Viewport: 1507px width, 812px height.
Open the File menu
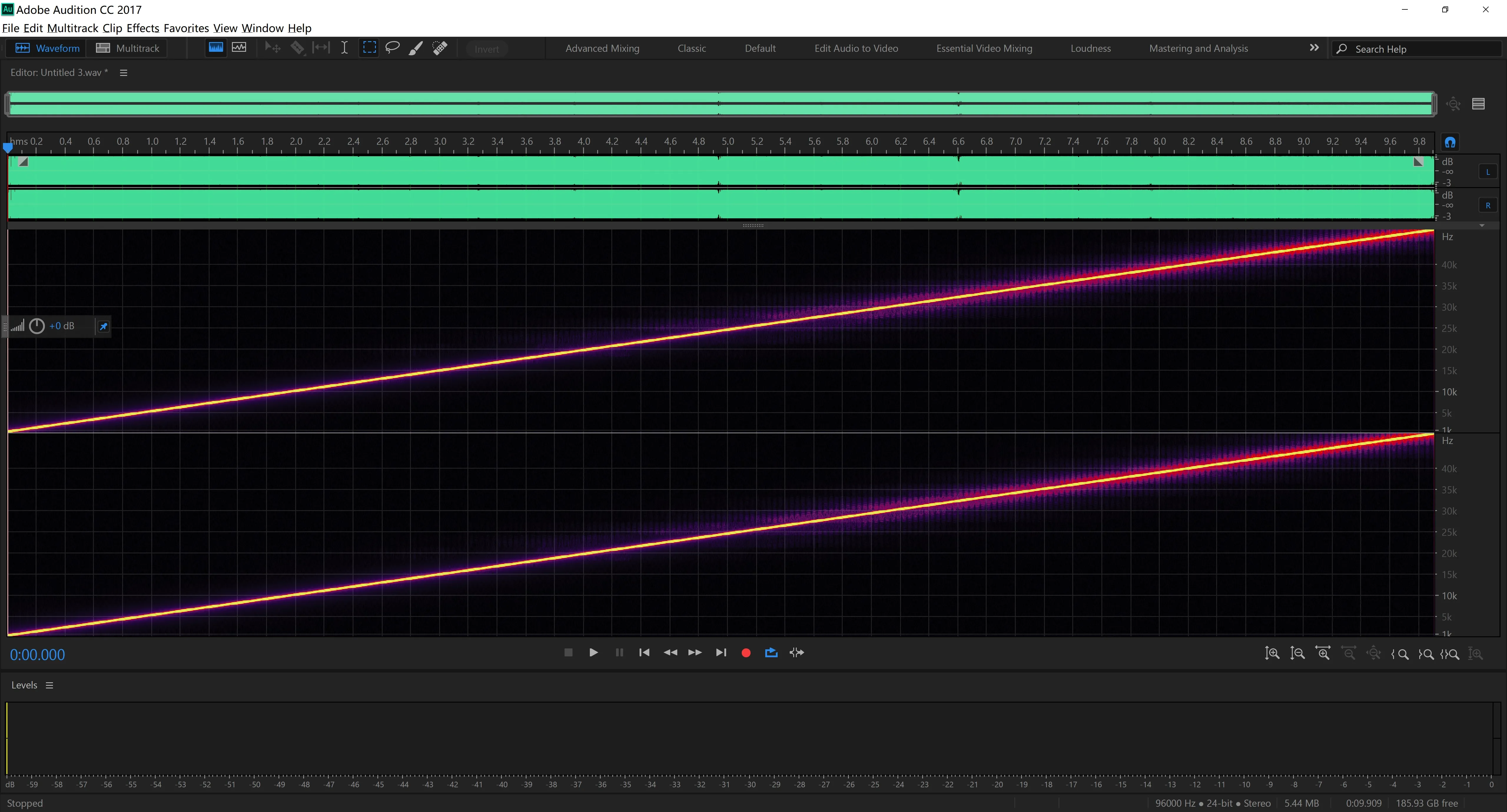[11, 28]
